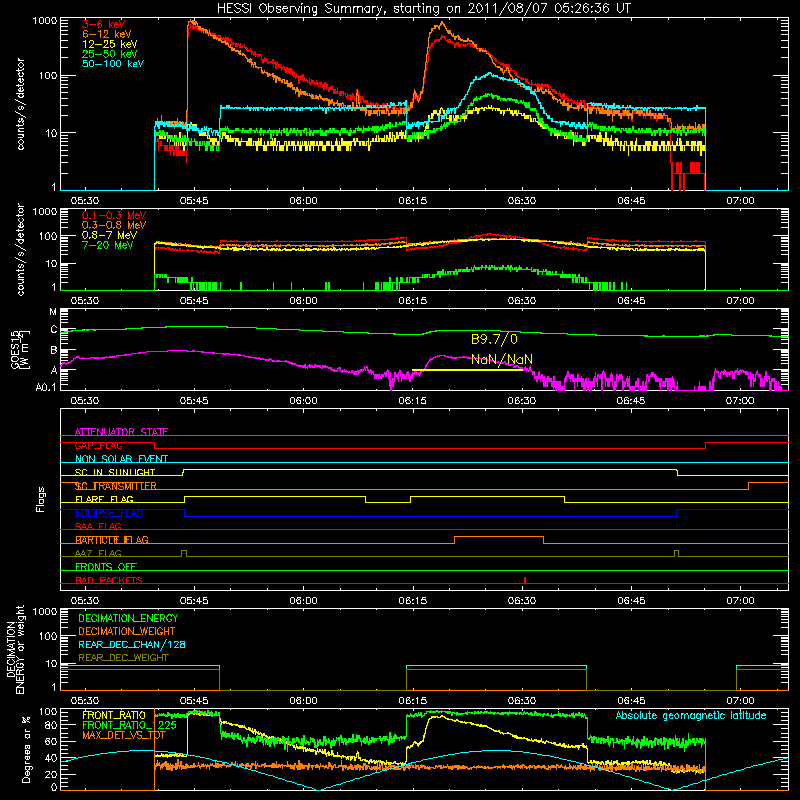Click the HESSI Observing Summary title
This screenshot has height=800, width=800.
tap(423, 9)
